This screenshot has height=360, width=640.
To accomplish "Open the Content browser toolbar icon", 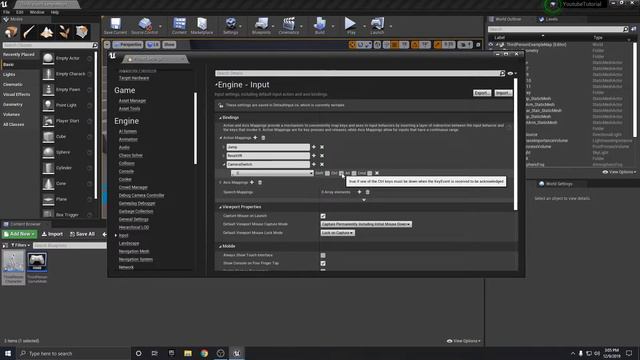I will 179,26.
